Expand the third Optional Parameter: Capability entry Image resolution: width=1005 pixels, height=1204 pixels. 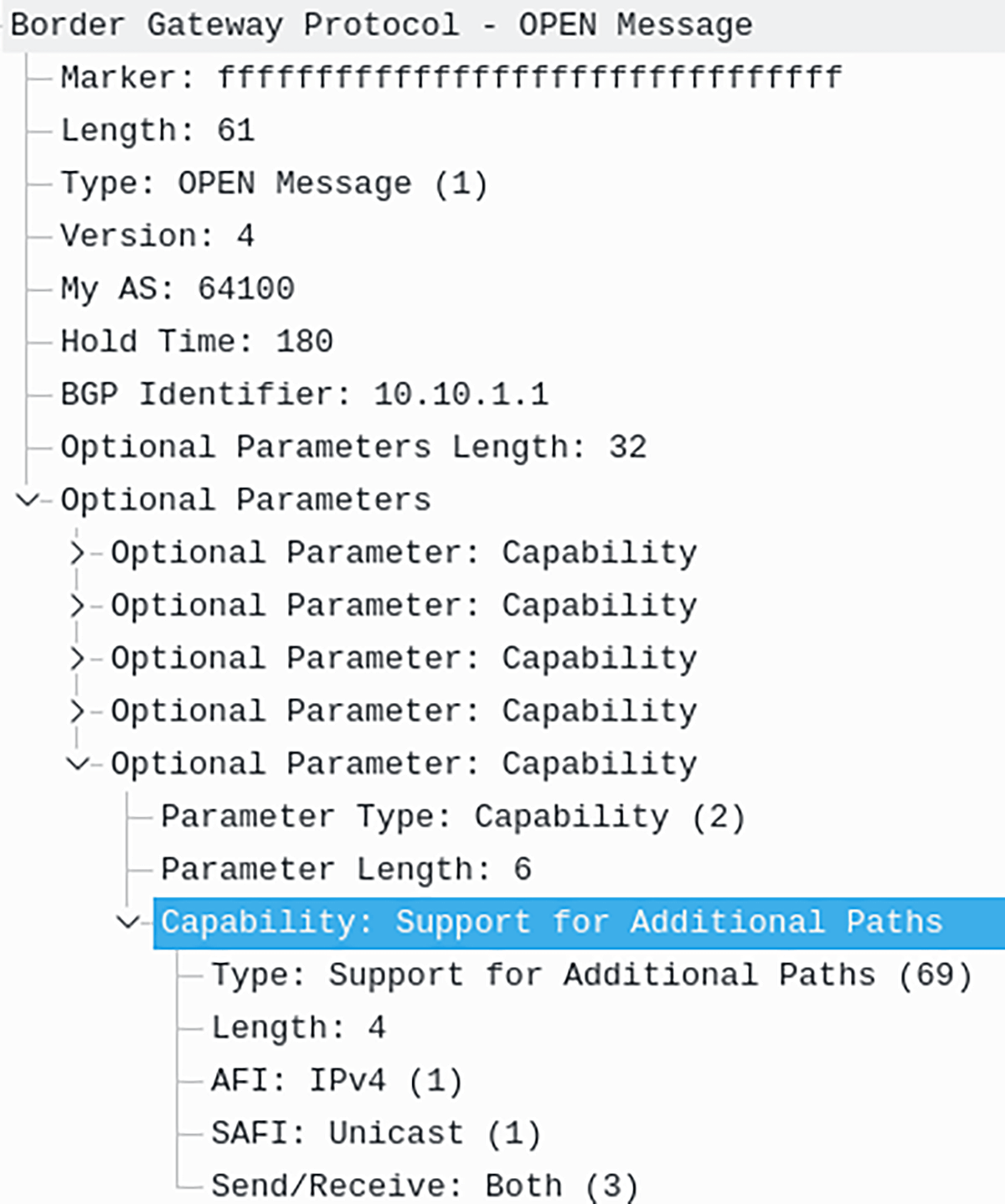click(x=77, y=658)
